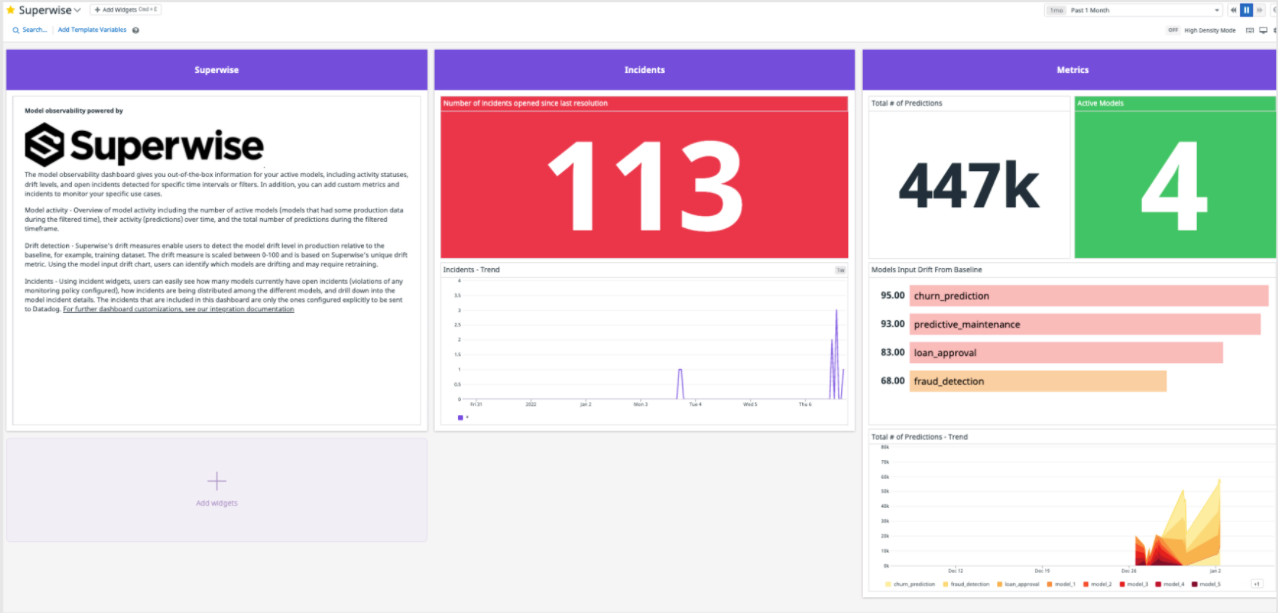
Task: Click model_5 legend entry
Action: [1206, 584]
